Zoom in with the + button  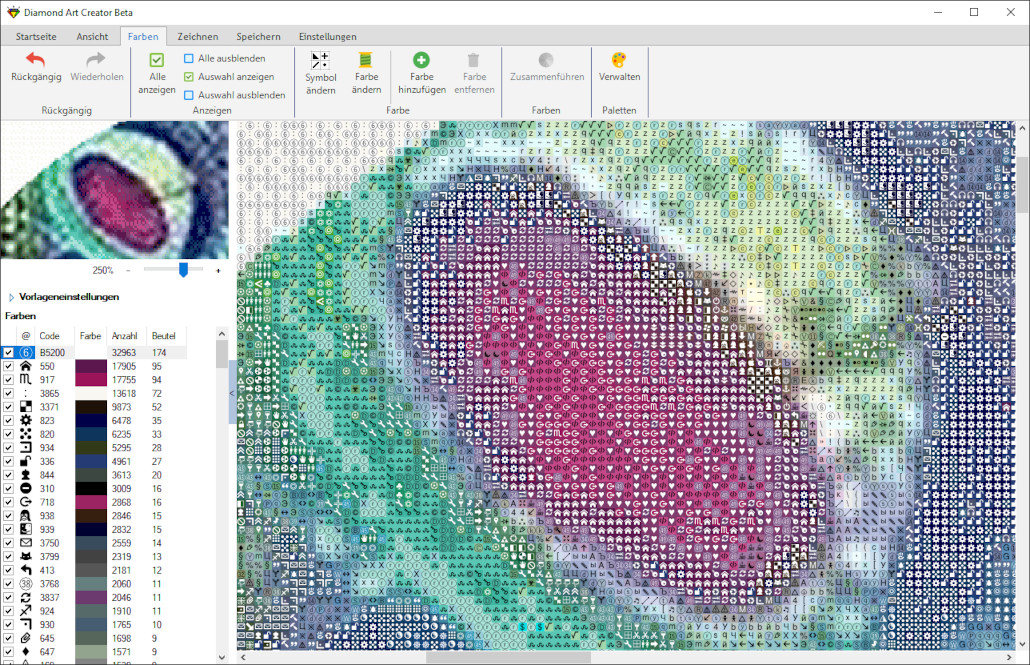tap(218, 270)
